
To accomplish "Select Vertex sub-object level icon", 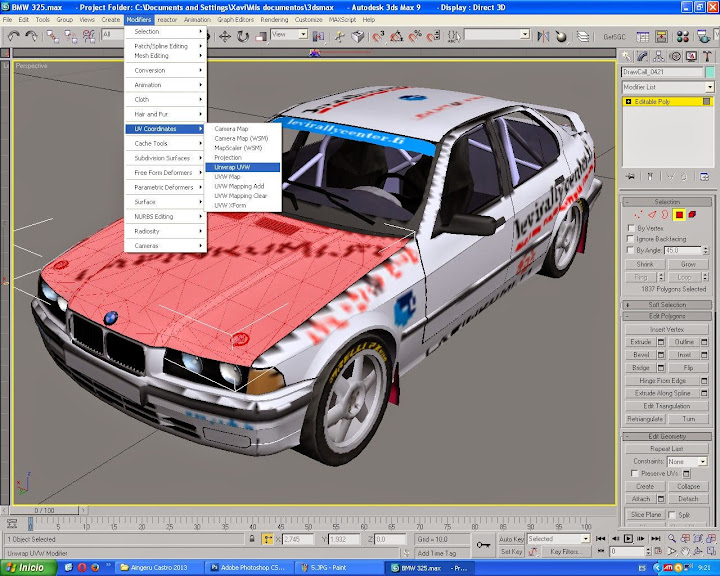I will click(639, 215).
